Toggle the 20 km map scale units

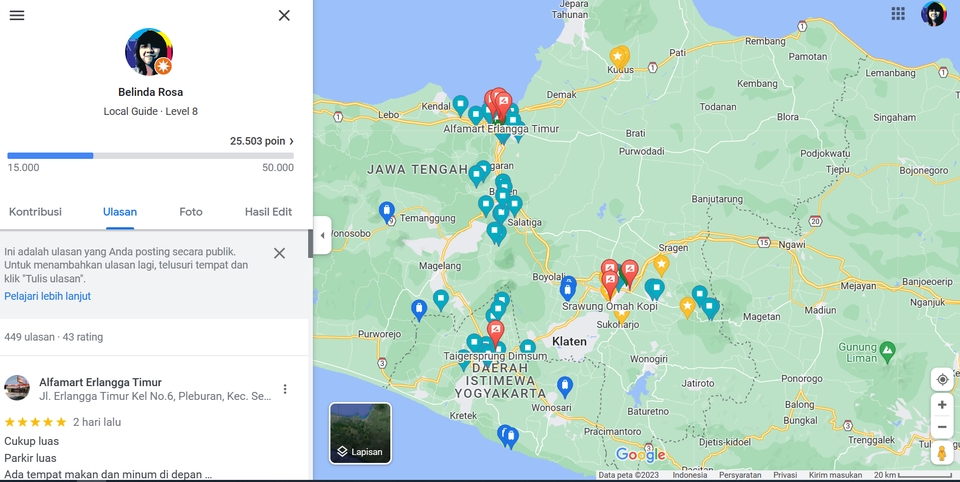point(912,475)
